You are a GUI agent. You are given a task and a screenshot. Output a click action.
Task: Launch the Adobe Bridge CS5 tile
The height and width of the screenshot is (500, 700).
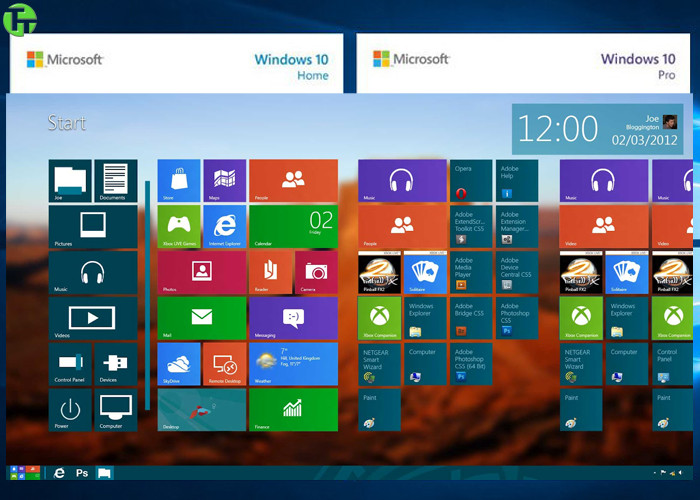(x=471, y=318)
